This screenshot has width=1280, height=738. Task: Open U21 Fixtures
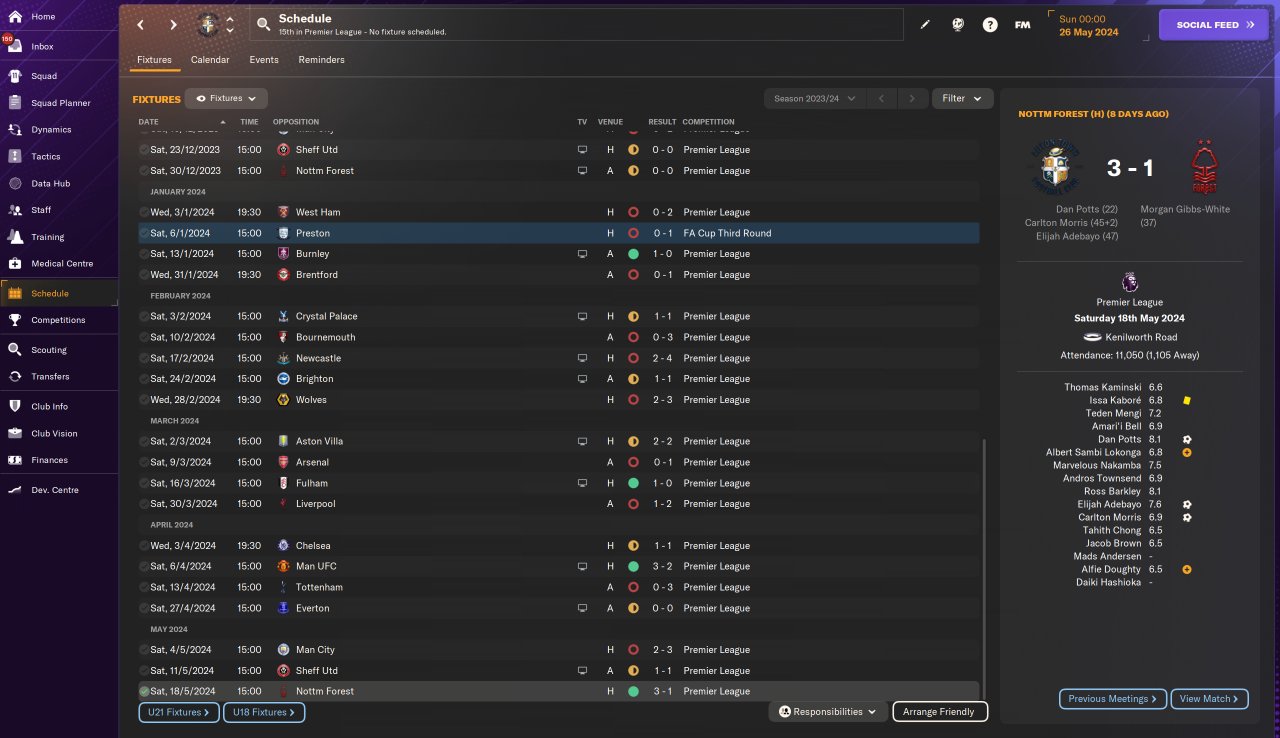point(180,713)
